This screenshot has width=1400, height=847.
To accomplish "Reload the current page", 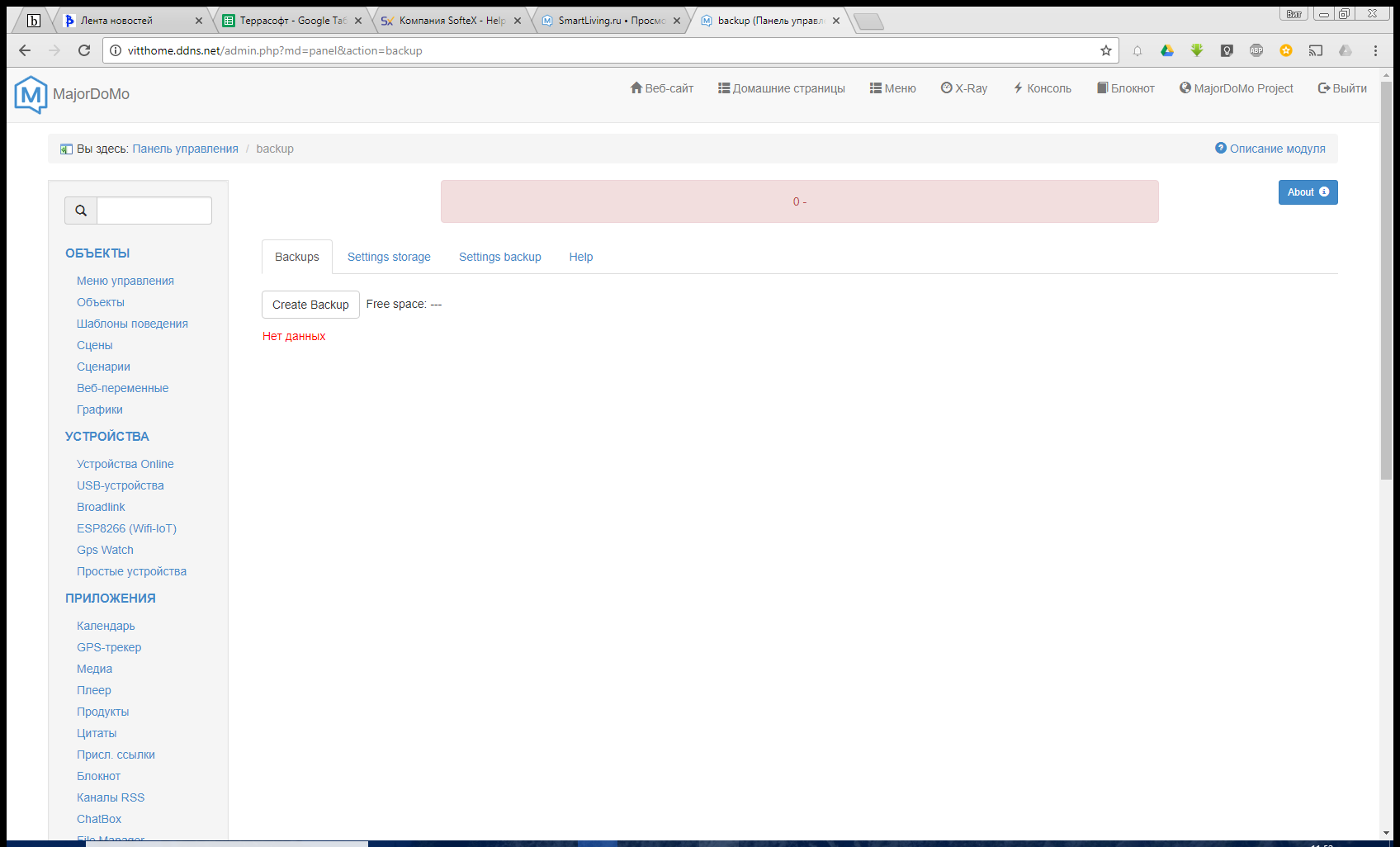I will coord(84,50).
